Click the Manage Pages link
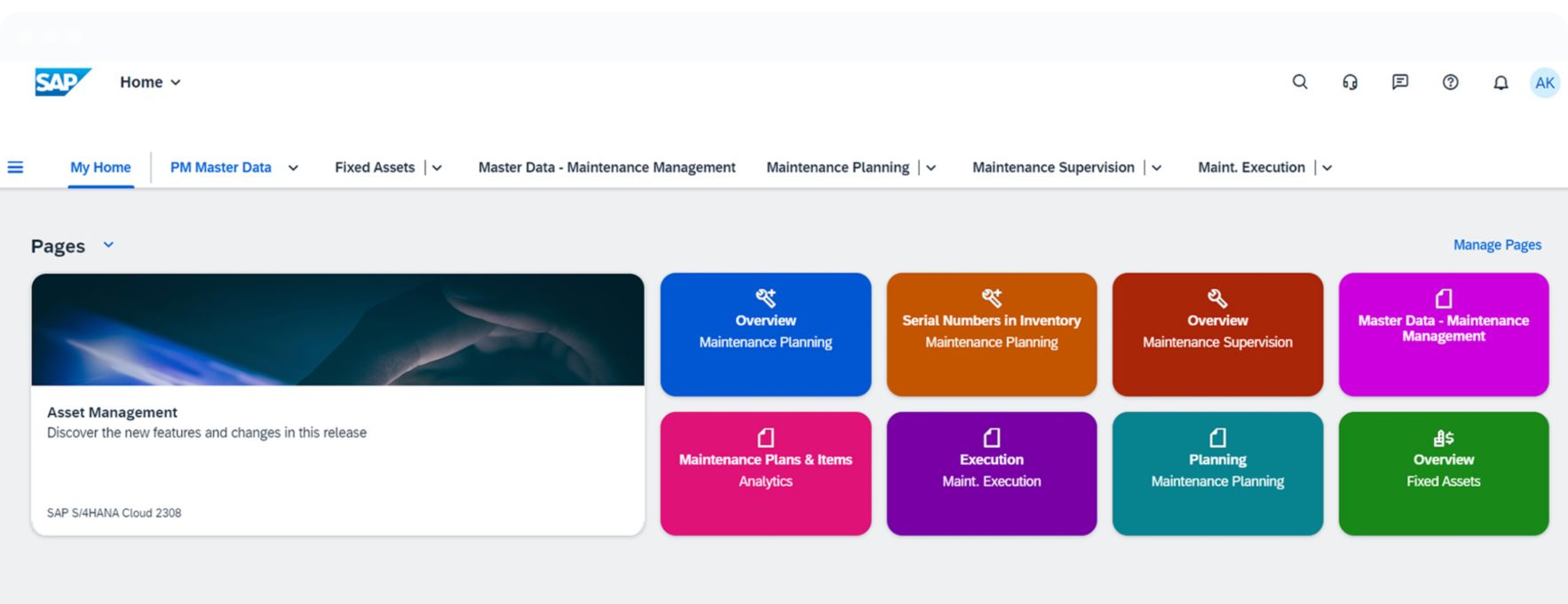This screenshot has height=604, width=1568. [1497, 244]
